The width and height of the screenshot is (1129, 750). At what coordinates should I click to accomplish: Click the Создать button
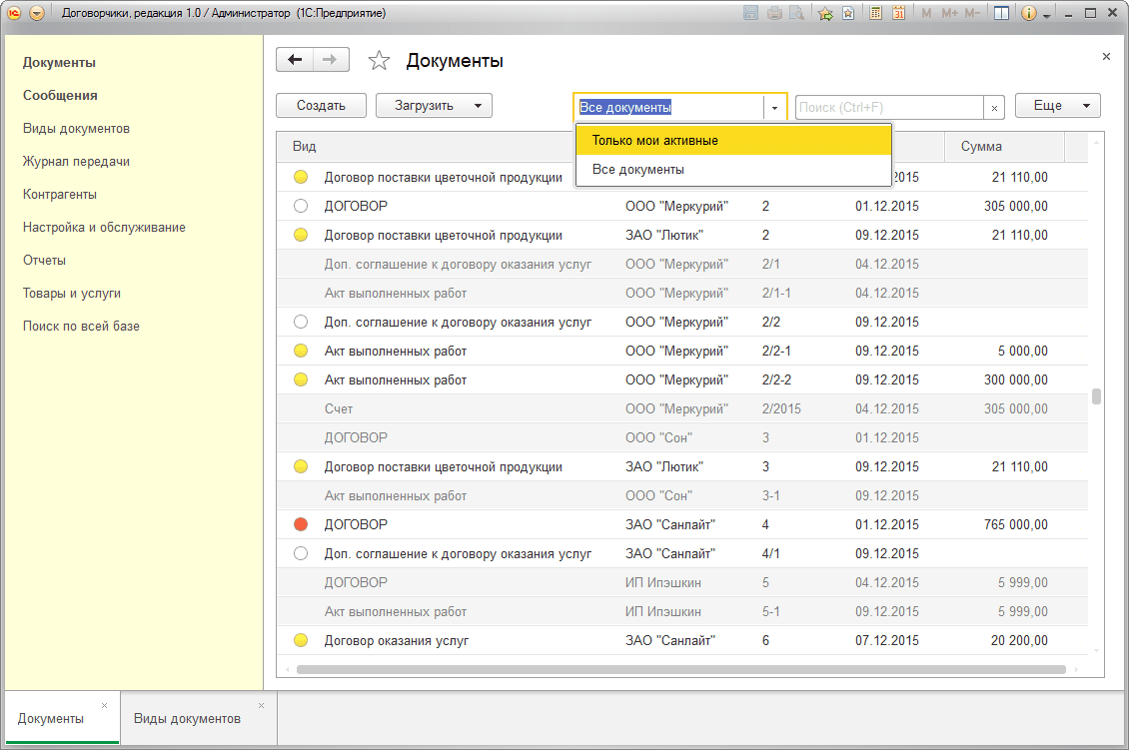click(x=321, y=106)
